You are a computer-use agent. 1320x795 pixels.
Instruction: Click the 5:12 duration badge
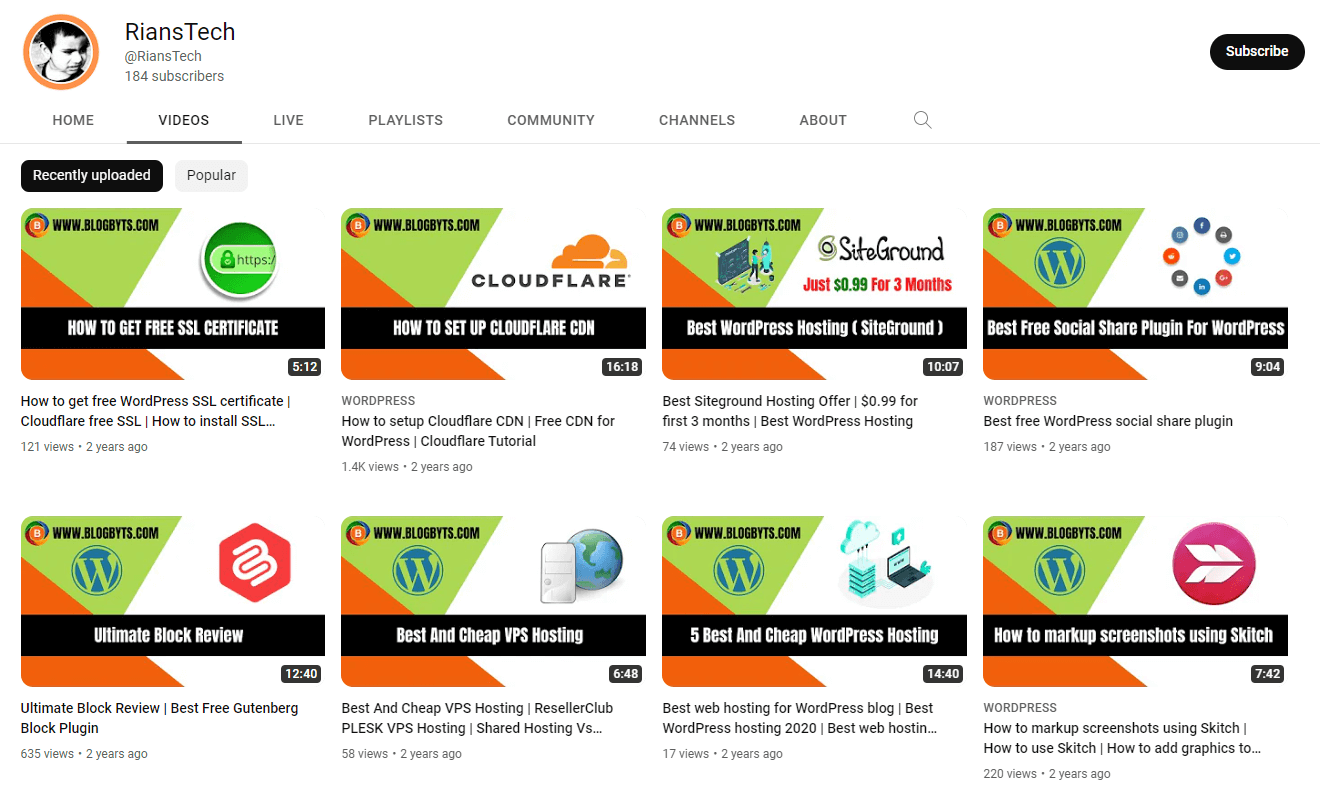coord(304,367)
